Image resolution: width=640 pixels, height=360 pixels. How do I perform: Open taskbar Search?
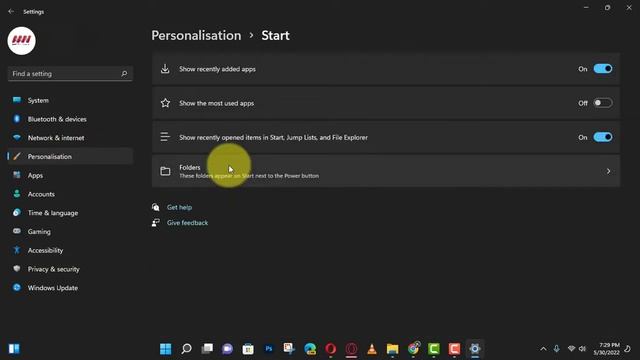(187, 349)
